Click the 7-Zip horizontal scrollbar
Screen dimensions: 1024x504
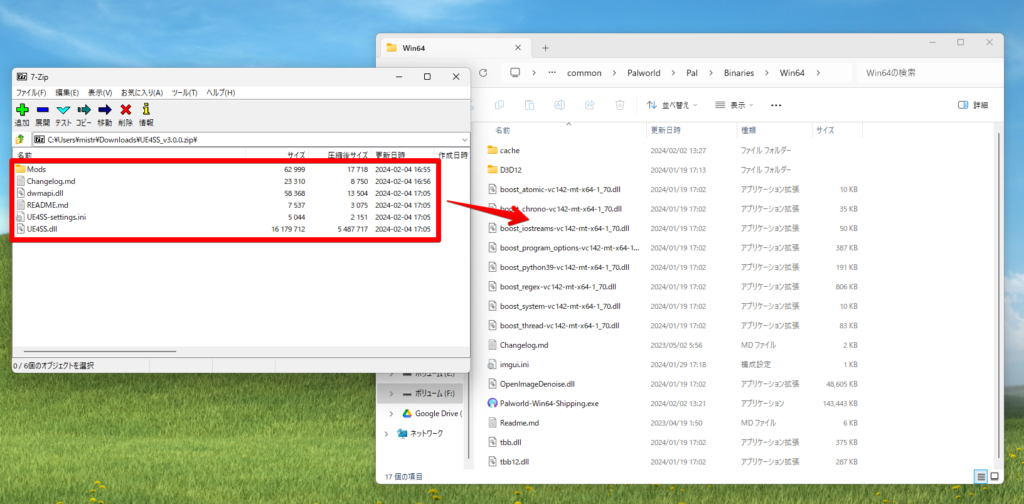tap(98, 352)
